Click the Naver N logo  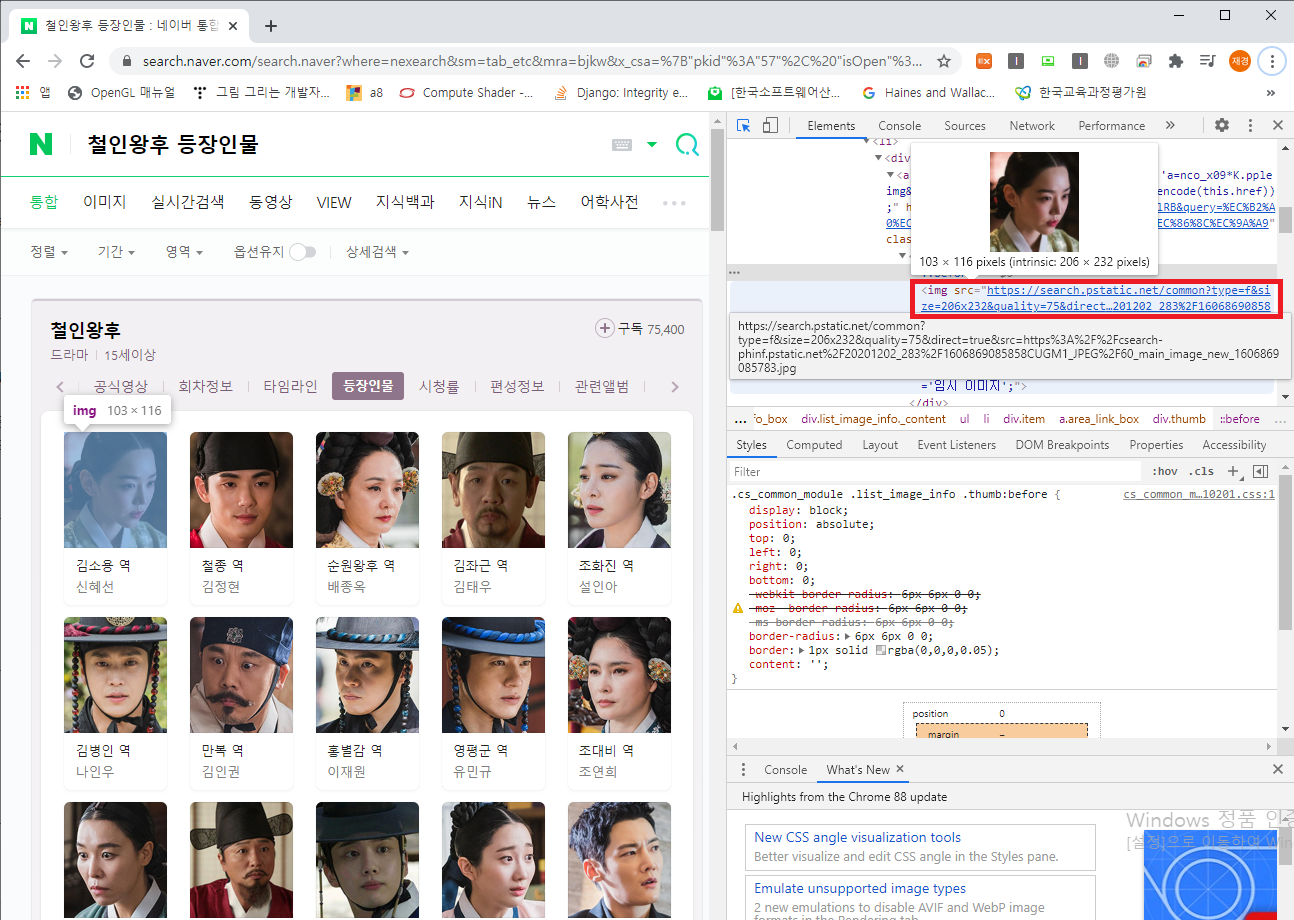click(41, 144)
